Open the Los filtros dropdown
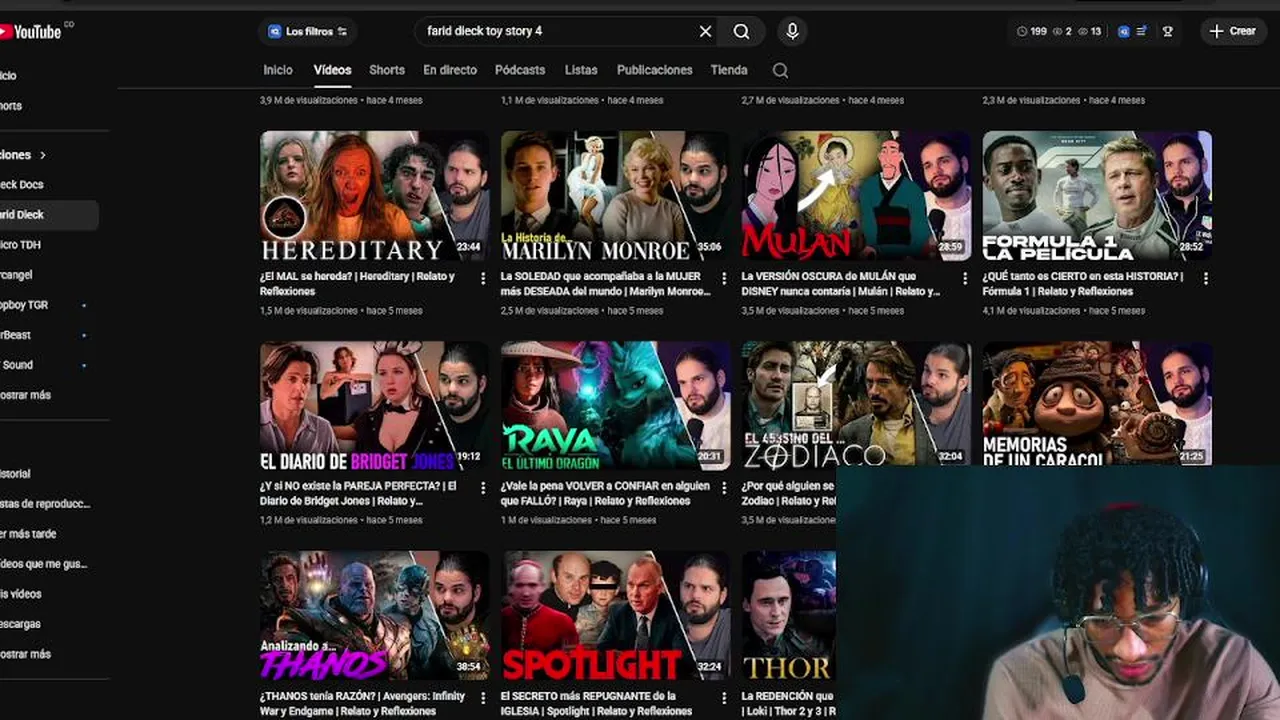Screen dimensions: 1280x720 pos(307,31)
